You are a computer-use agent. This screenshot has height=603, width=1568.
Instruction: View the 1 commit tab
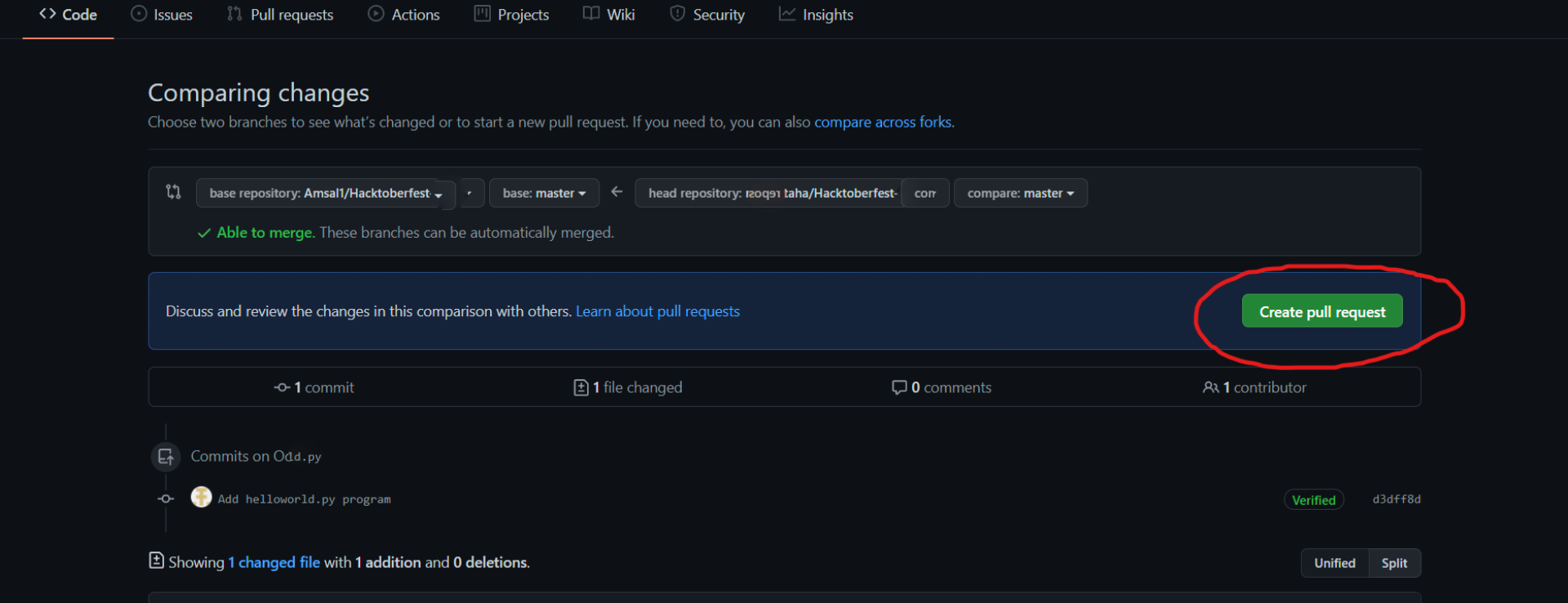tap(314, 387)
